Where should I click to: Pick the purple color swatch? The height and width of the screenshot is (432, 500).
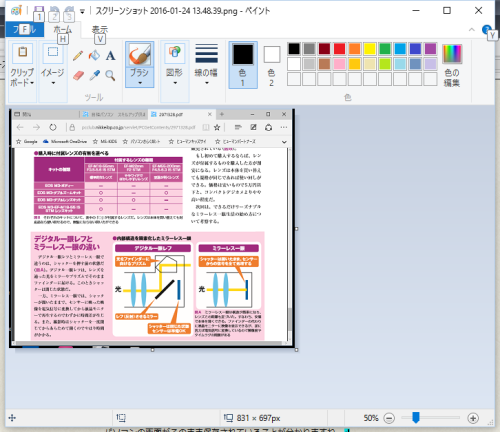430,49
